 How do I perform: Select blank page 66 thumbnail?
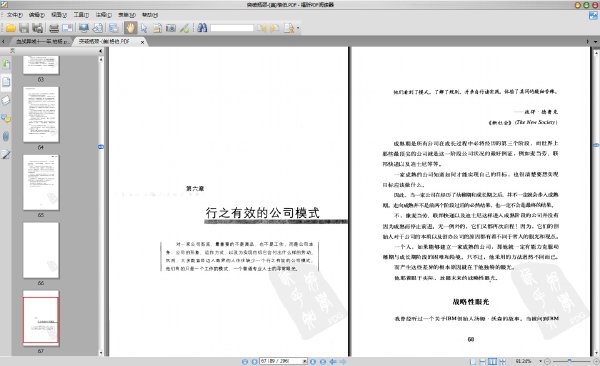41,250
